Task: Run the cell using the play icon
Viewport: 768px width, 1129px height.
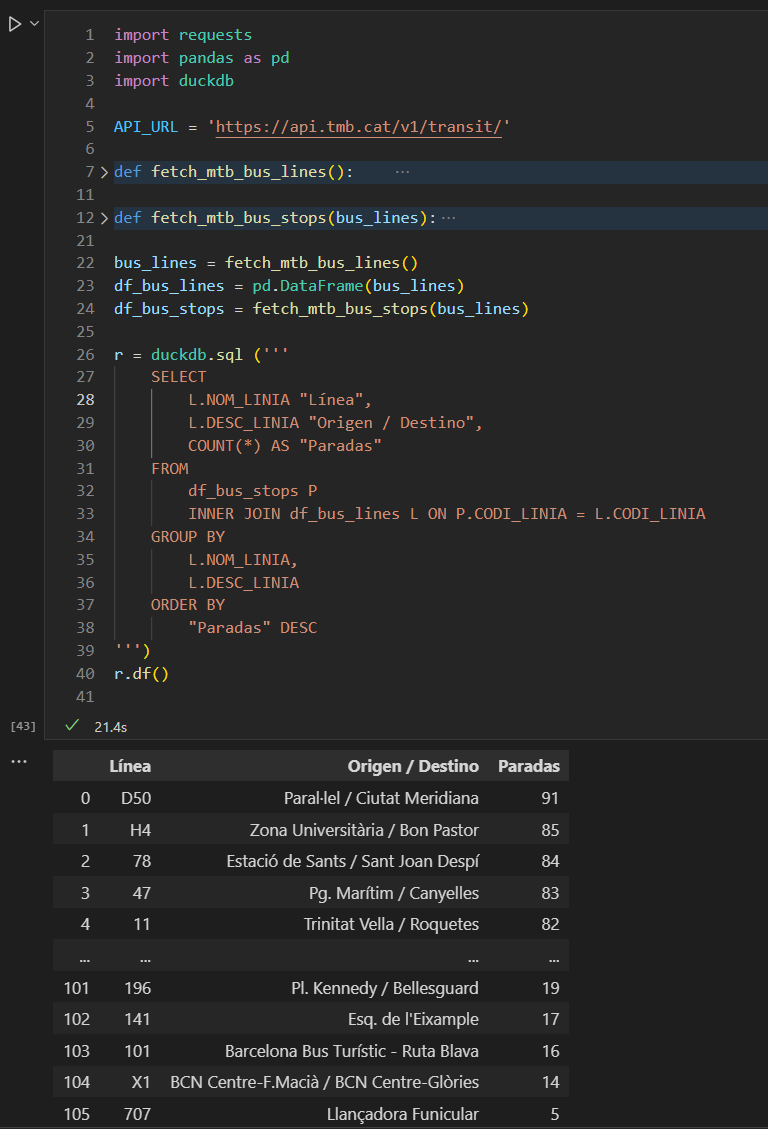Action: click(x=14, y=24)
